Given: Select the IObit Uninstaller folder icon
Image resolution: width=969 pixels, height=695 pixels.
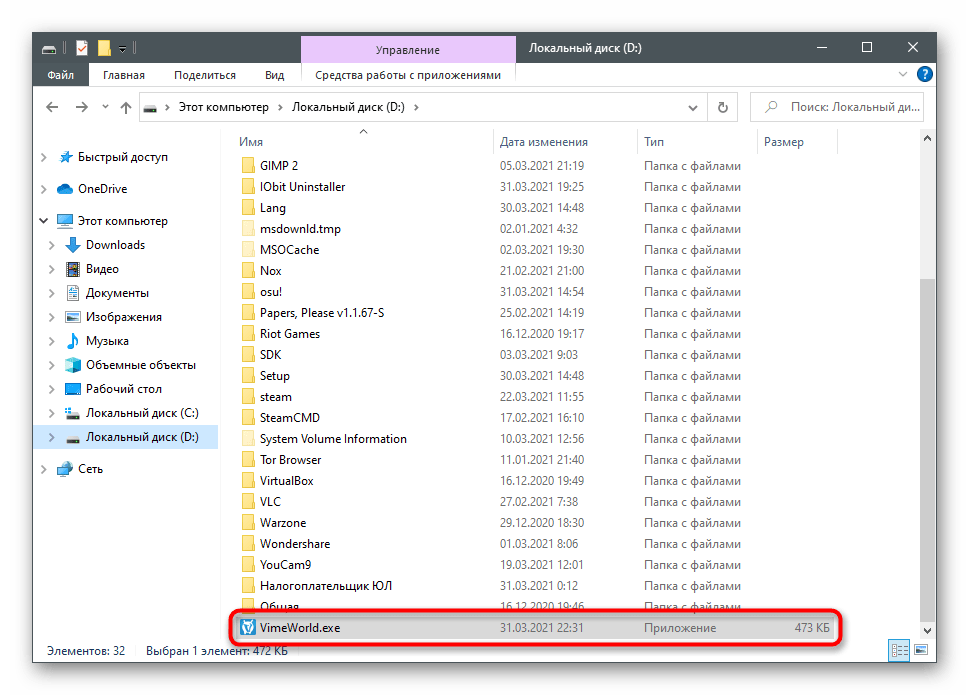Looking at the screenshot, I should coord(248,186).
